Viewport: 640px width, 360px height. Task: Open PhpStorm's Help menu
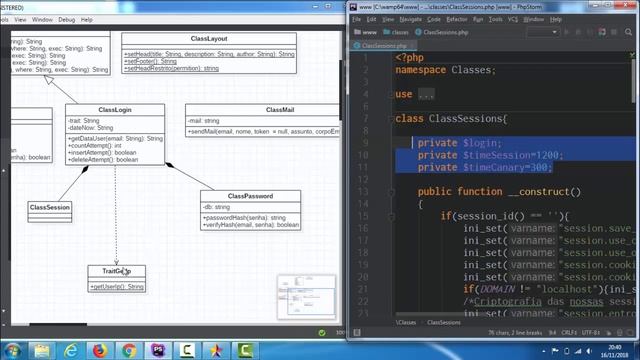tap(556, 19)
